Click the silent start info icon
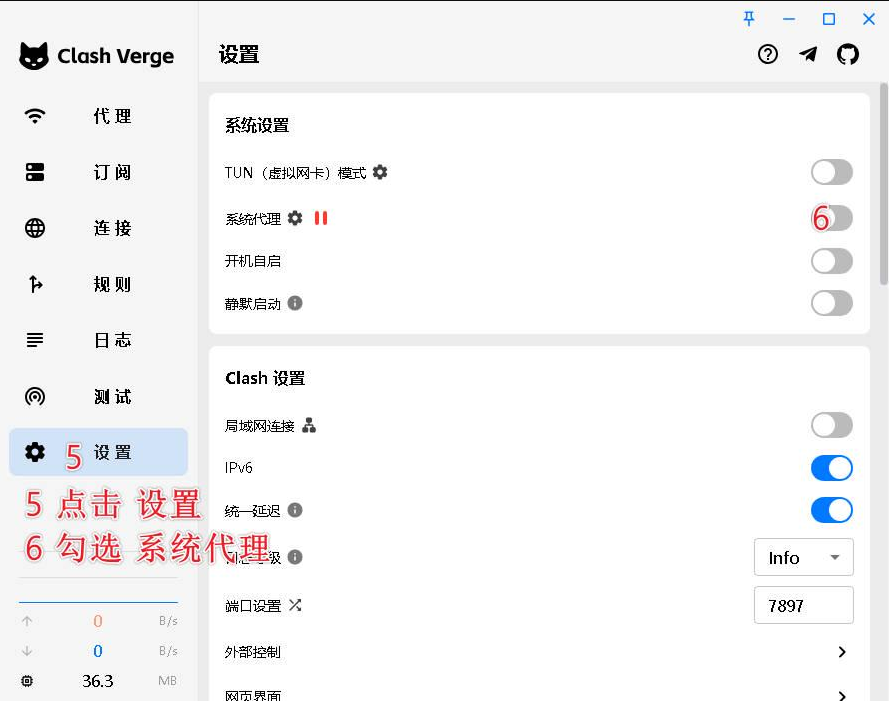889x701 pixels. pyautogui.click(x=295, y=303)
